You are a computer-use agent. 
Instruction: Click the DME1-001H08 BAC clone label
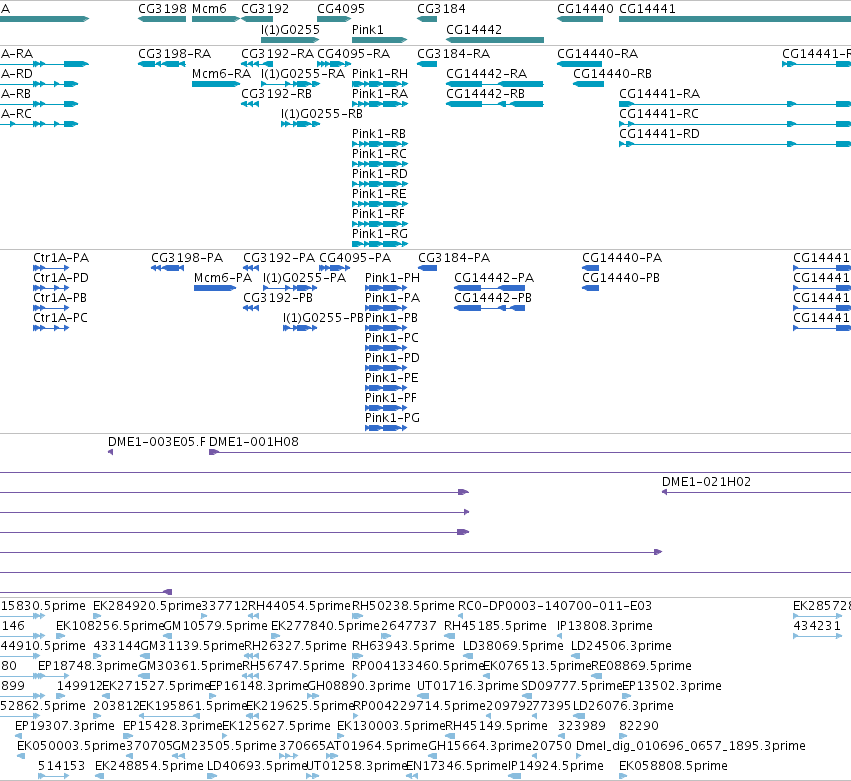[x=254, y=442]
